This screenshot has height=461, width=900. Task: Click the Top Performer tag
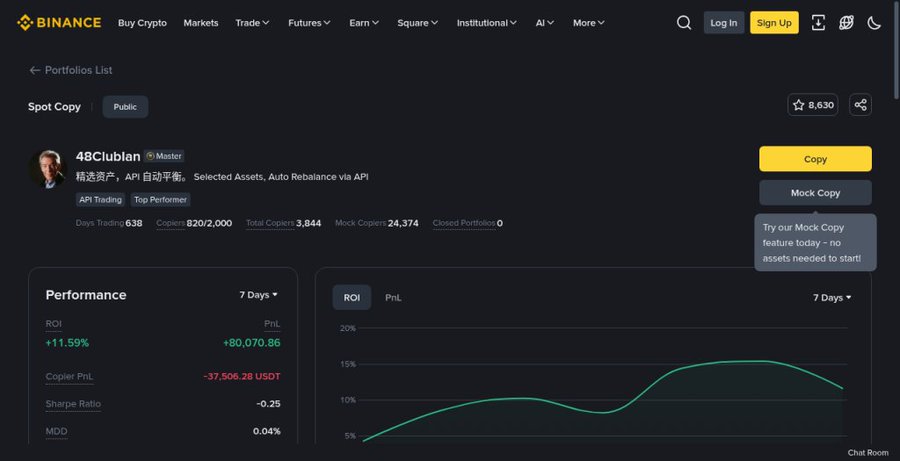(x=161, y=200)
